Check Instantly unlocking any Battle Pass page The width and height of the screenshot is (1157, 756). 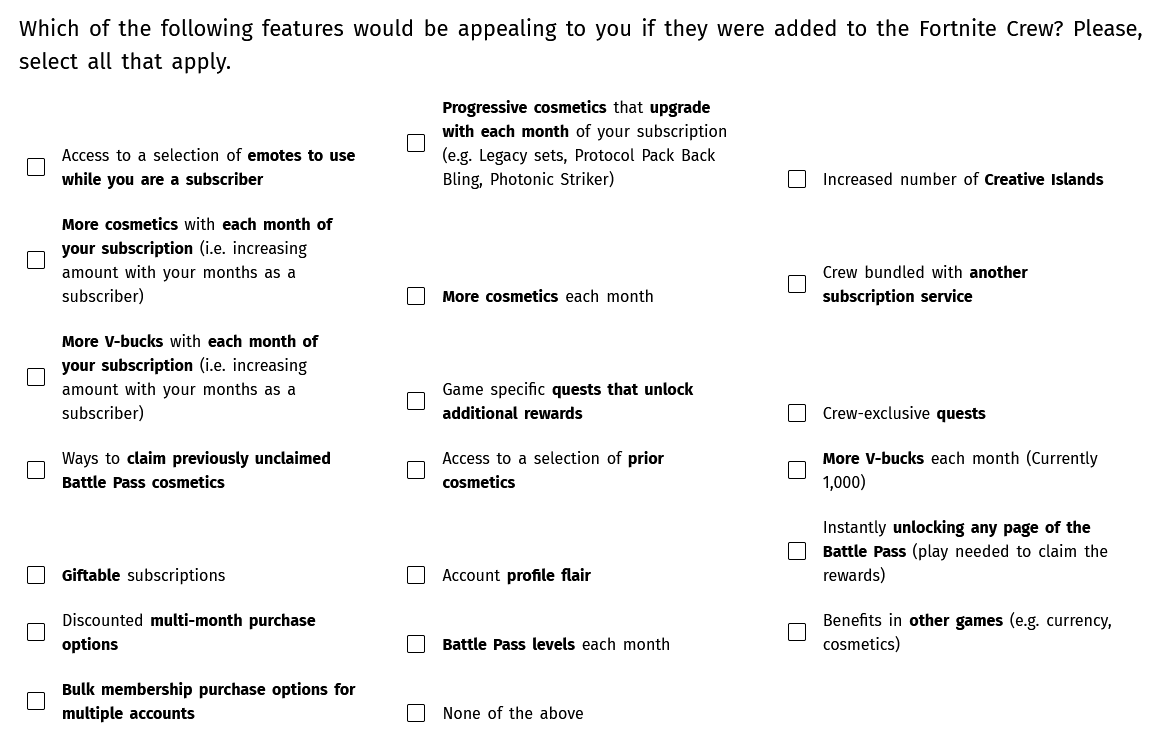tap(797, 551)
